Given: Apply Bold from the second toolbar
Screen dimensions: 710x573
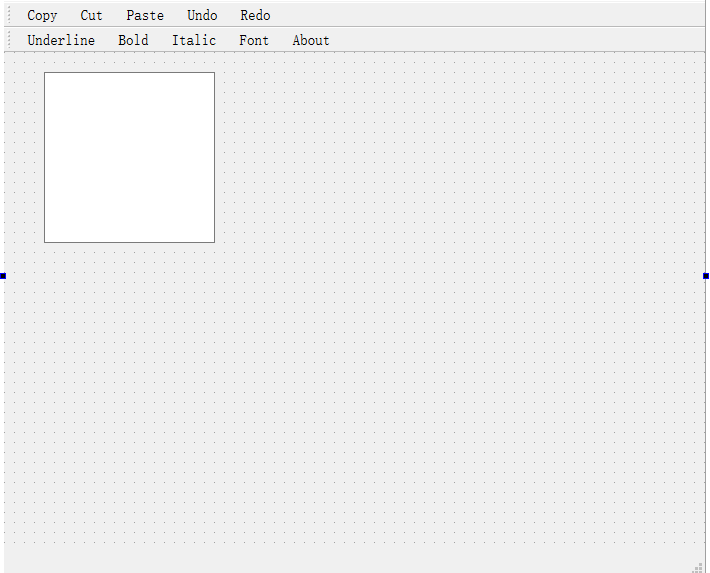Looking at the screenshot, I should 133,40.
